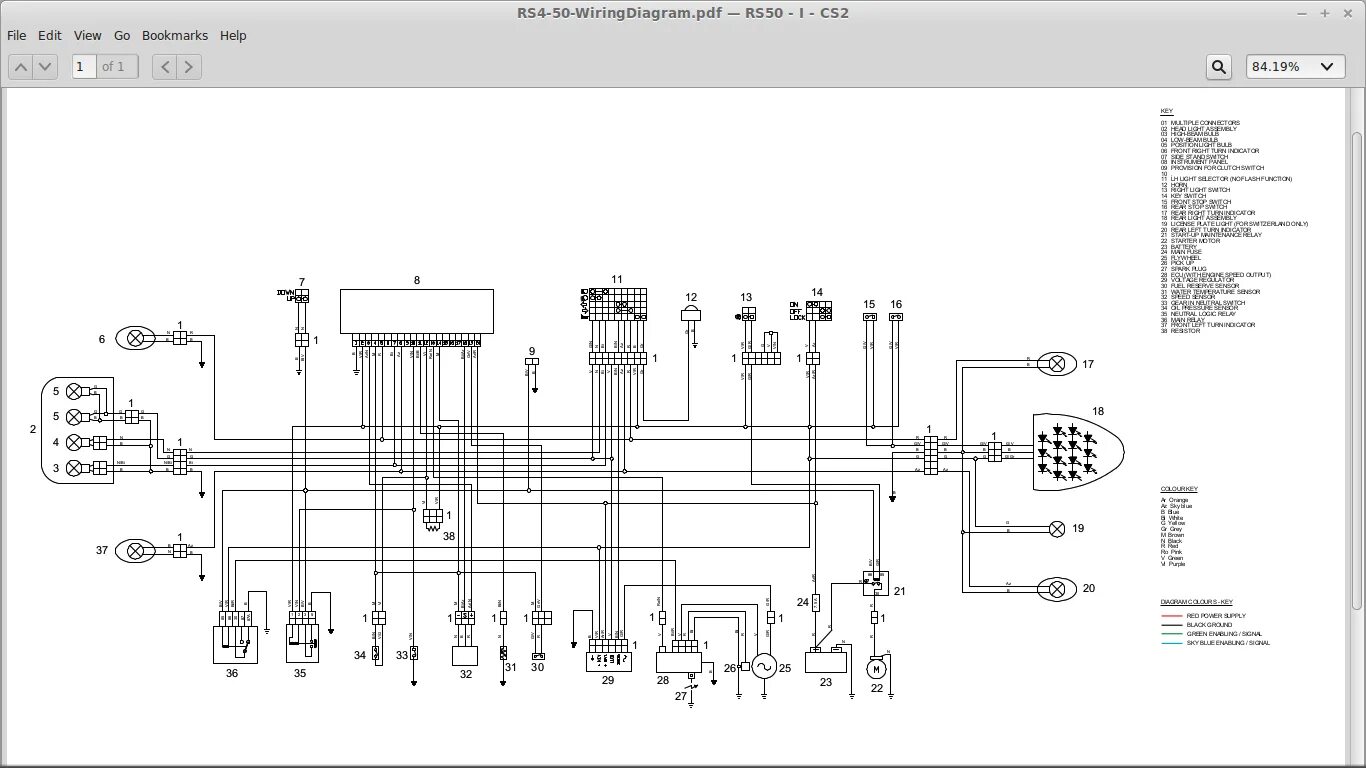This screenshot has height=768, width=1366.
Task: Go to previous page with up arrow
Action: (21, 67)
